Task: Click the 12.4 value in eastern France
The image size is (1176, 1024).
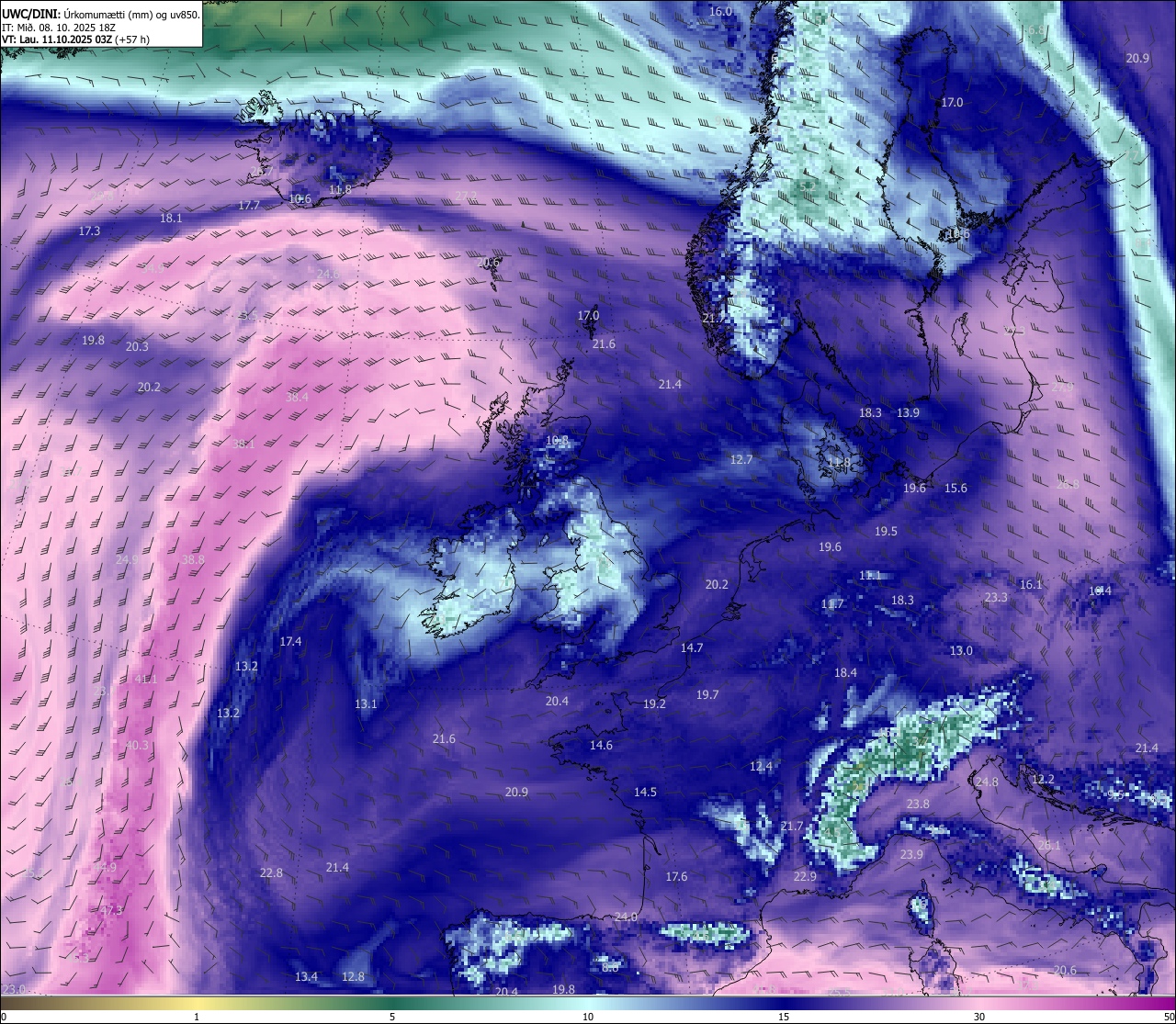Action: tap(761, 766)
